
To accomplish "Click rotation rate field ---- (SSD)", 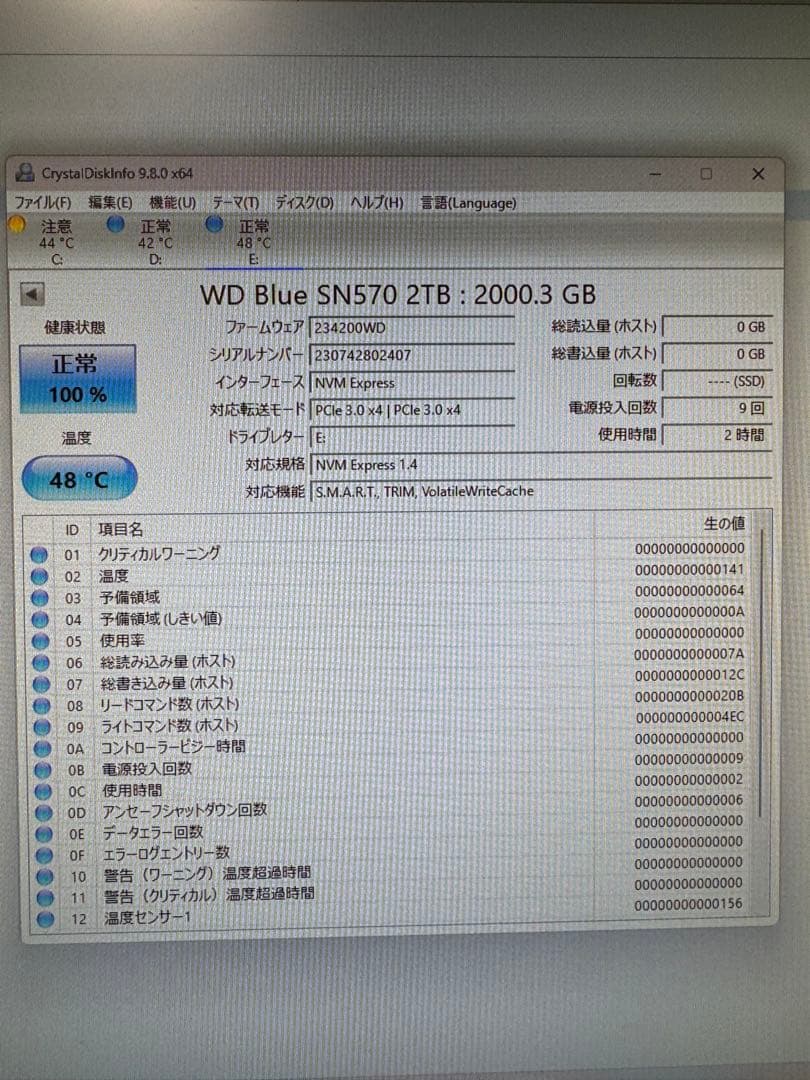I will pos(717,381).
